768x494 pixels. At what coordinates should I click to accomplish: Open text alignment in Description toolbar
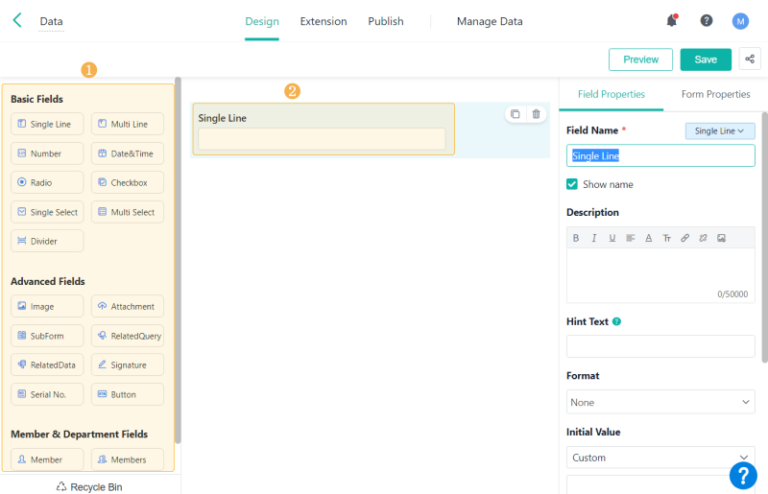pos(630,238)
